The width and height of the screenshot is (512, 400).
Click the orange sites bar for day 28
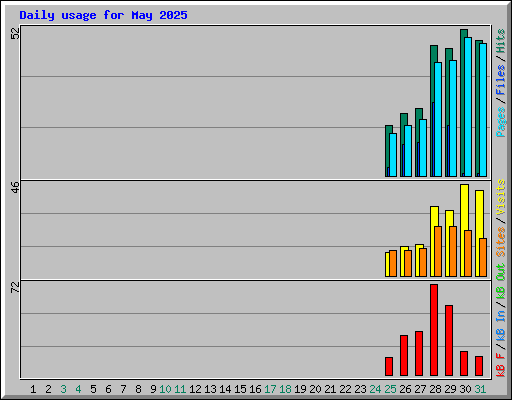438,251
